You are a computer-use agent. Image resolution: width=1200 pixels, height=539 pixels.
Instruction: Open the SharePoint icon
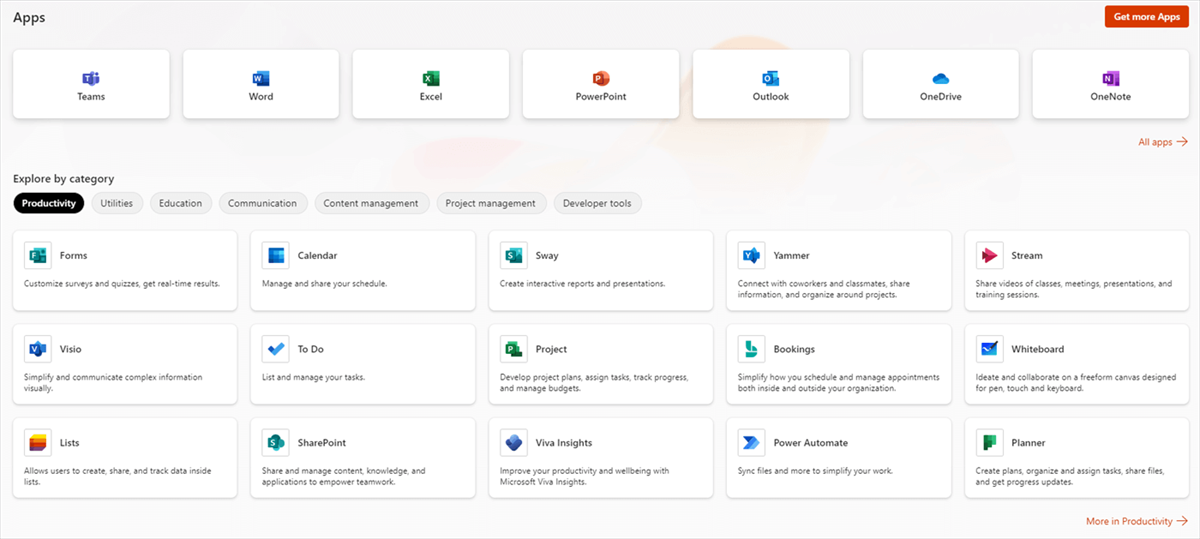275,443
